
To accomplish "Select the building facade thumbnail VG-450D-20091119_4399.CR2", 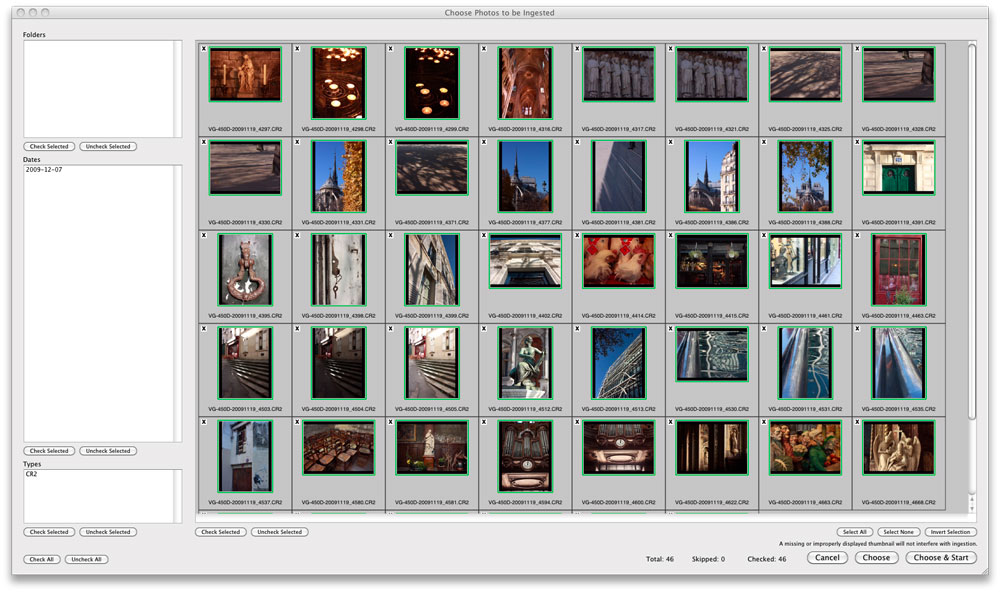I will pyautogui.click(x=432, y=270).
